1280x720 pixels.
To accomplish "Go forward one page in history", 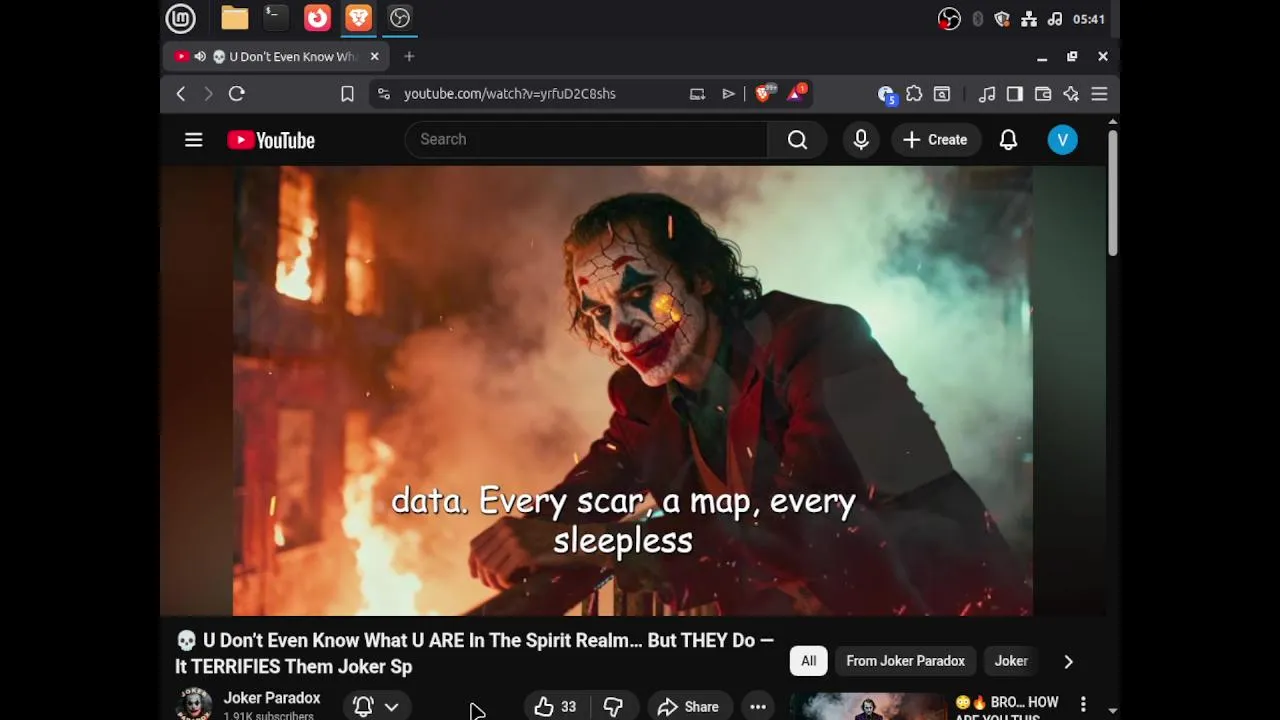I will 208,94.
